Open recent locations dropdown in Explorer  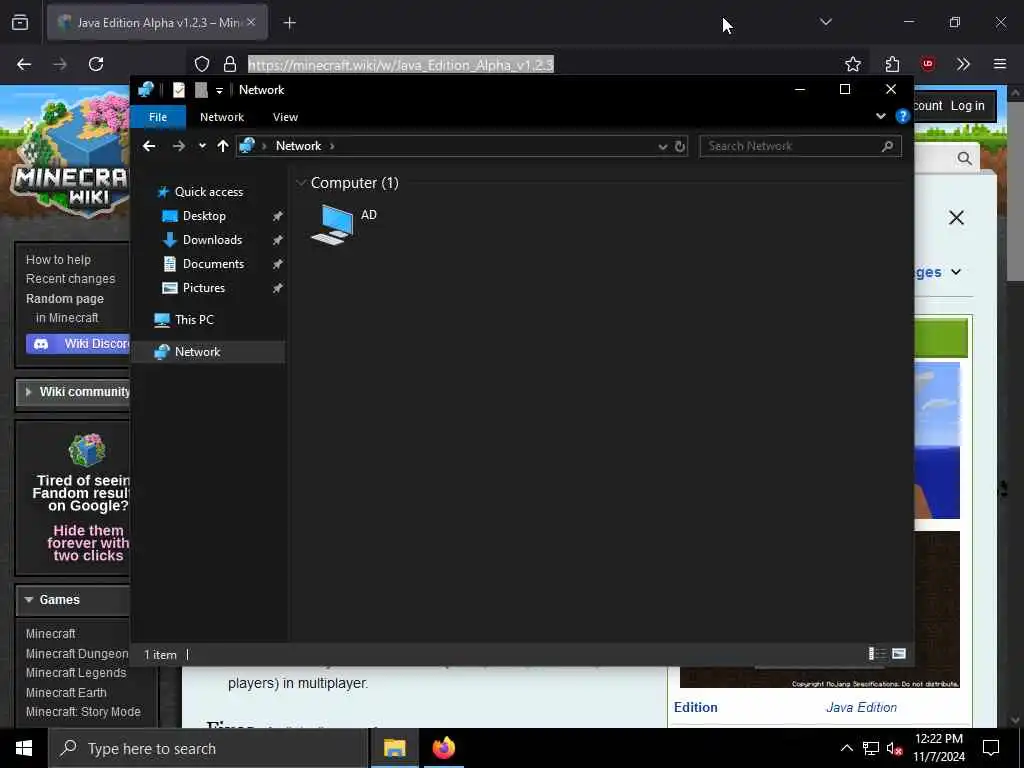pyautogui.click(x=202, y=146)
